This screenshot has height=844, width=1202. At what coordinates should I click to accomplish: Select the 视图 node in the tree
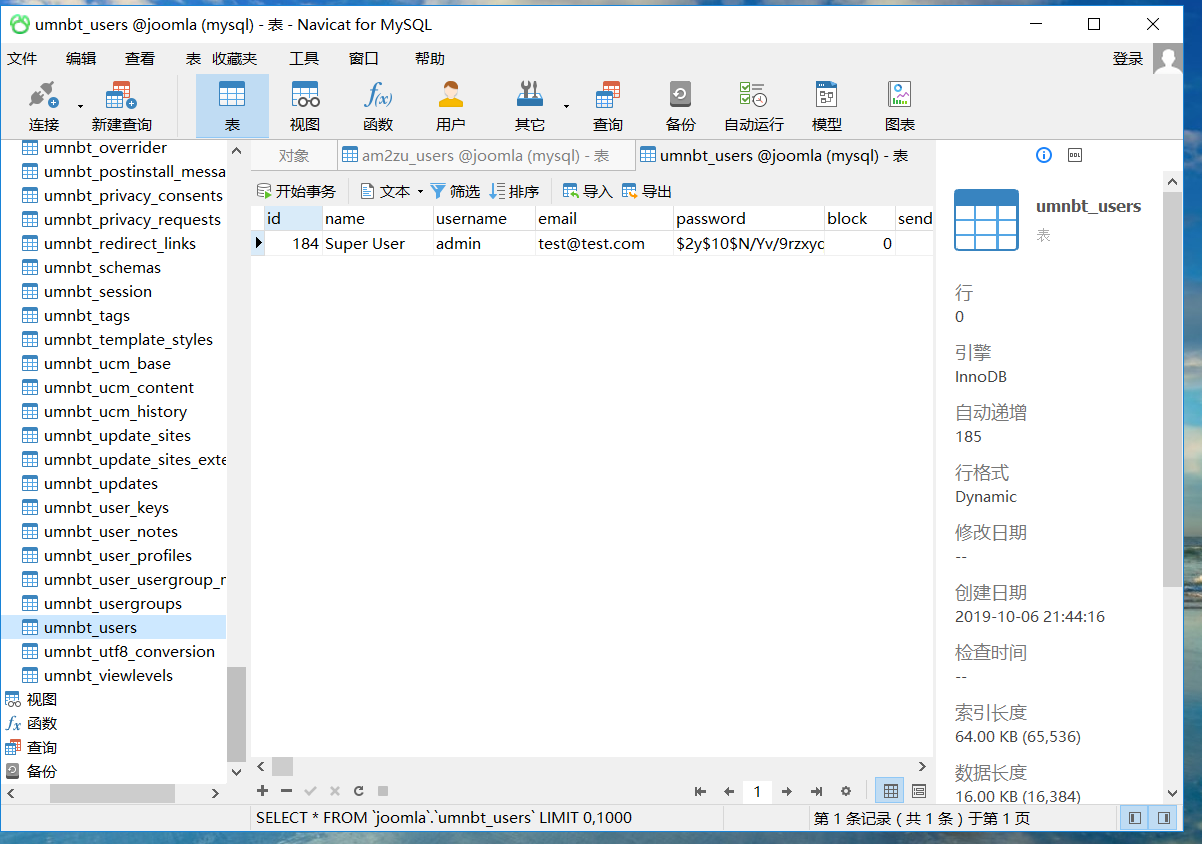coord(42,699)
